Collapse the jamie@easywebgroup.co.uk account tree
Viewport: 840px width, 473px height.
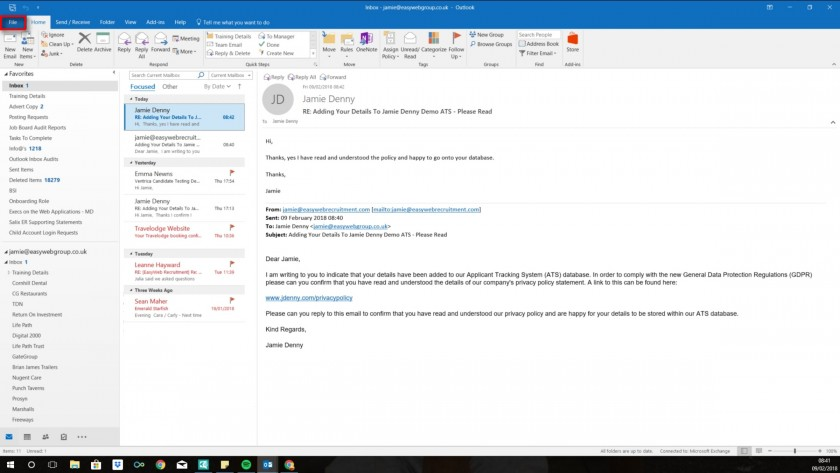point(6,252)
